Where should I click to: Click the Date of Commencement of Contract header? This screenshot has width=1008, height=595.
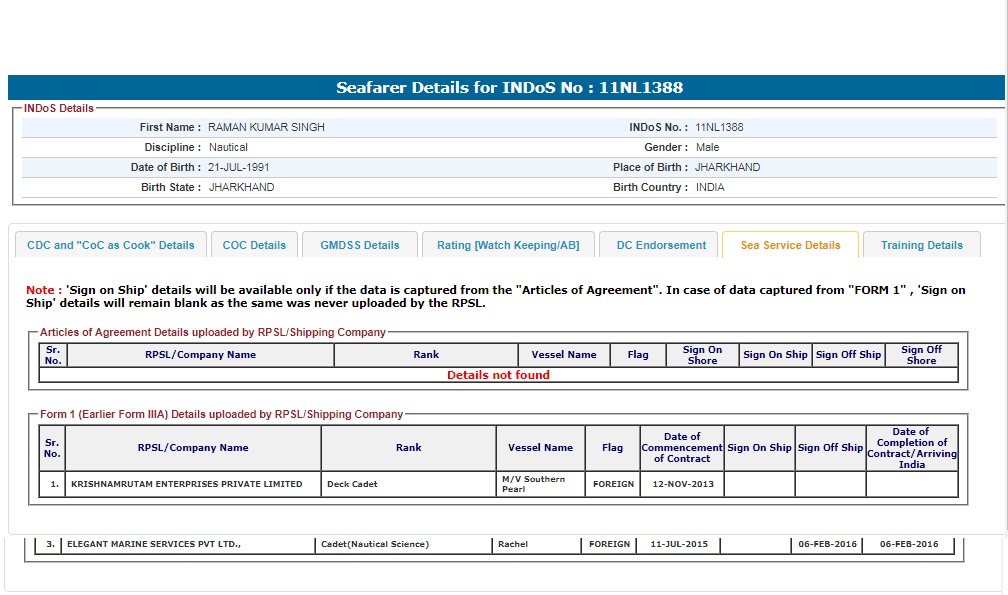coord(682,448)
